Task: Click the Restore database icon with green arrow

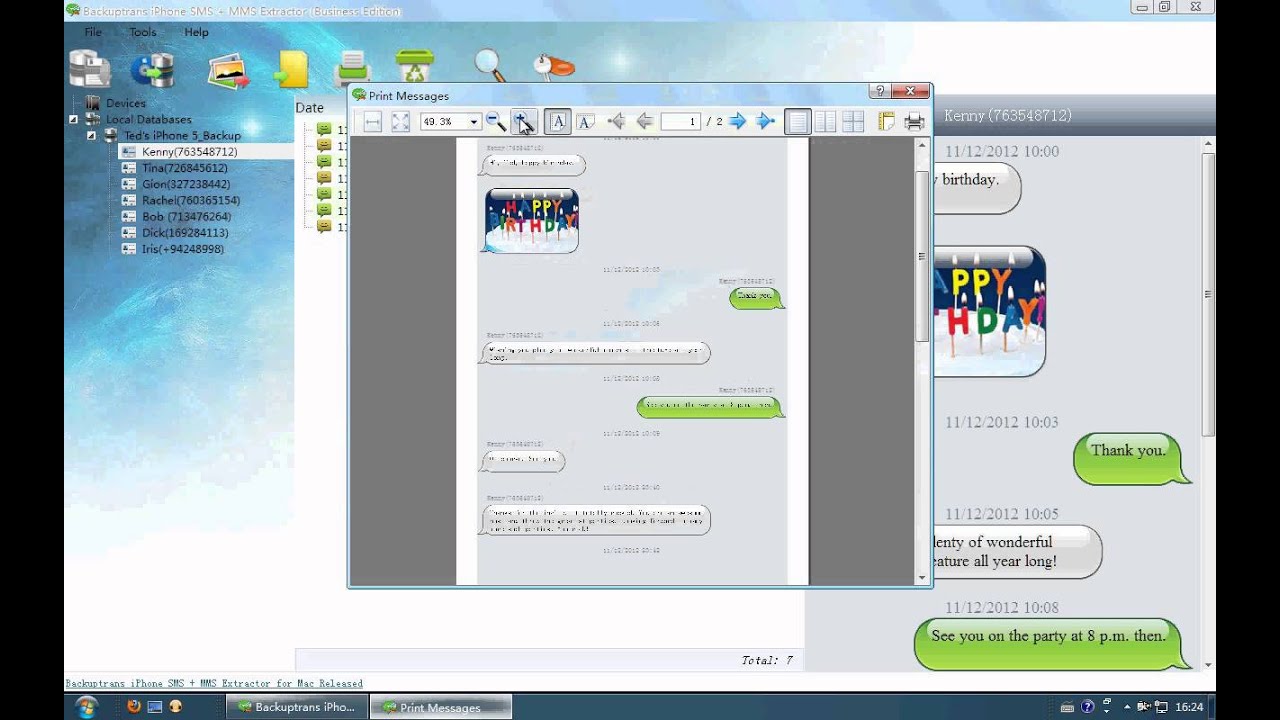Action: pyautogui.click(x=153, y=69)
